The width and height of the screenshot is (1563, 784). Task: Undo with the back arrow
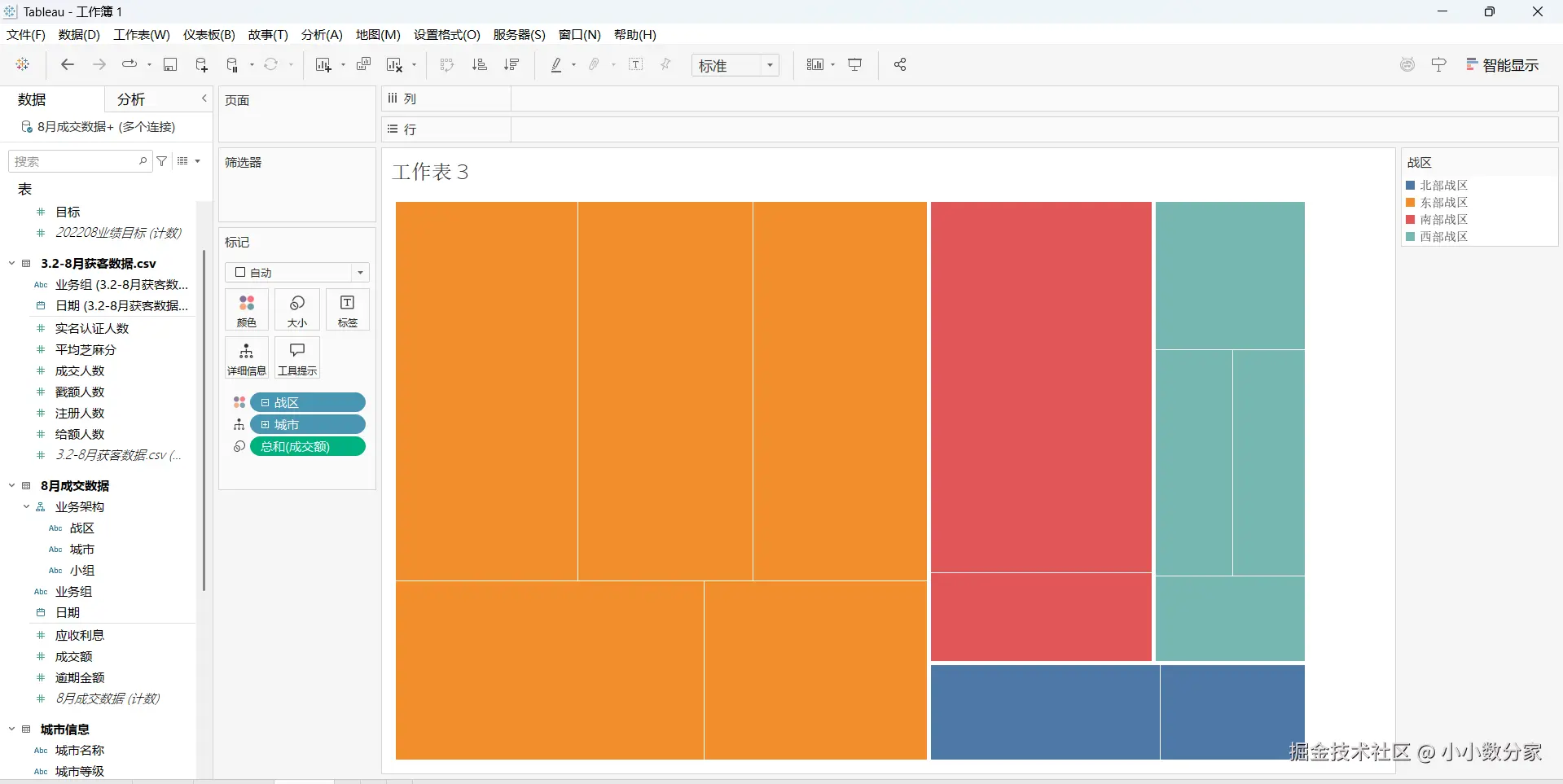point(68,64)
